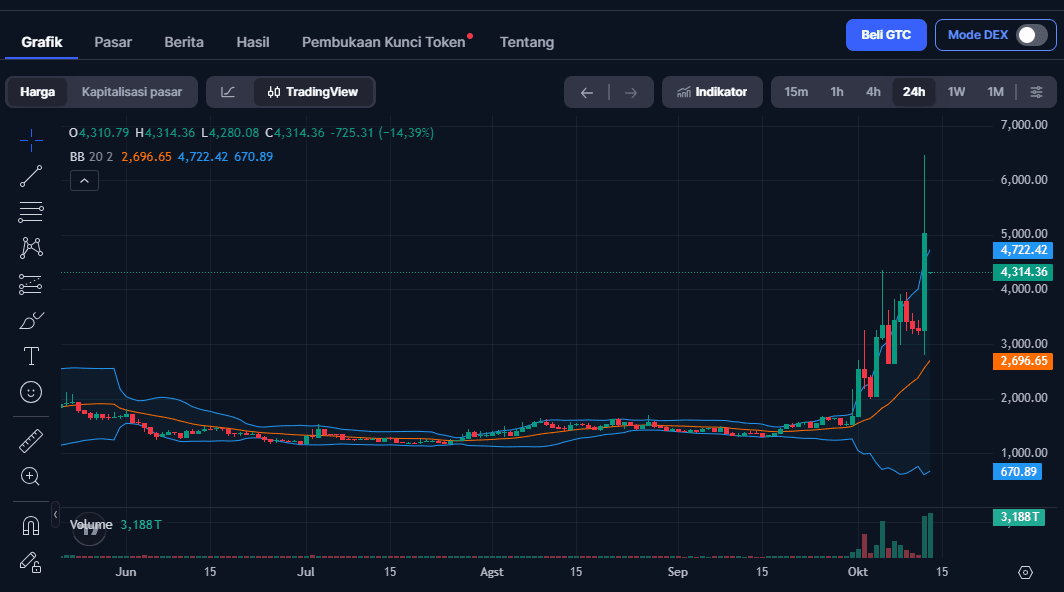Select the TradingView chart mode

[x=313, y=92]
